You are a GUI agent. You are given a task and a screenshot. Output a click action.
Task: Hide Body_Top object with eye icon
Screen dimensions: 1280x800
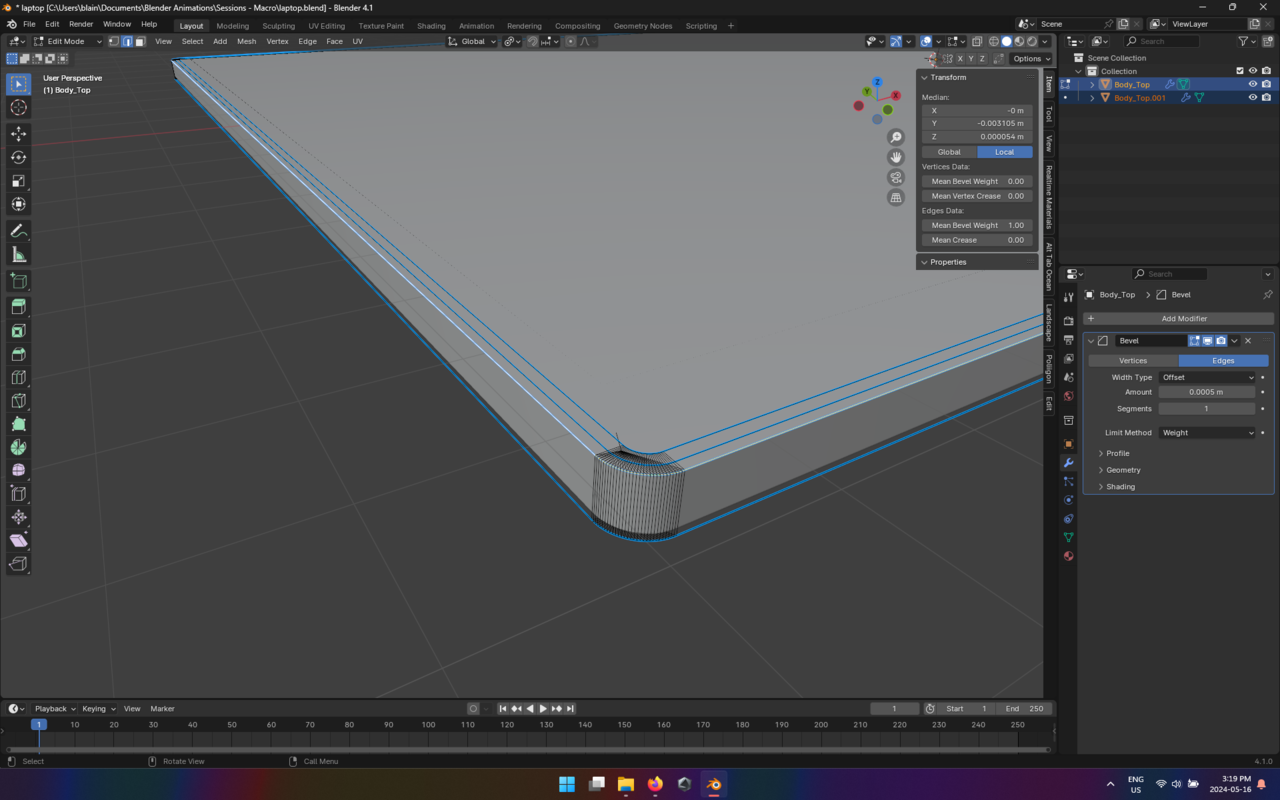(x=1252, y=85)
